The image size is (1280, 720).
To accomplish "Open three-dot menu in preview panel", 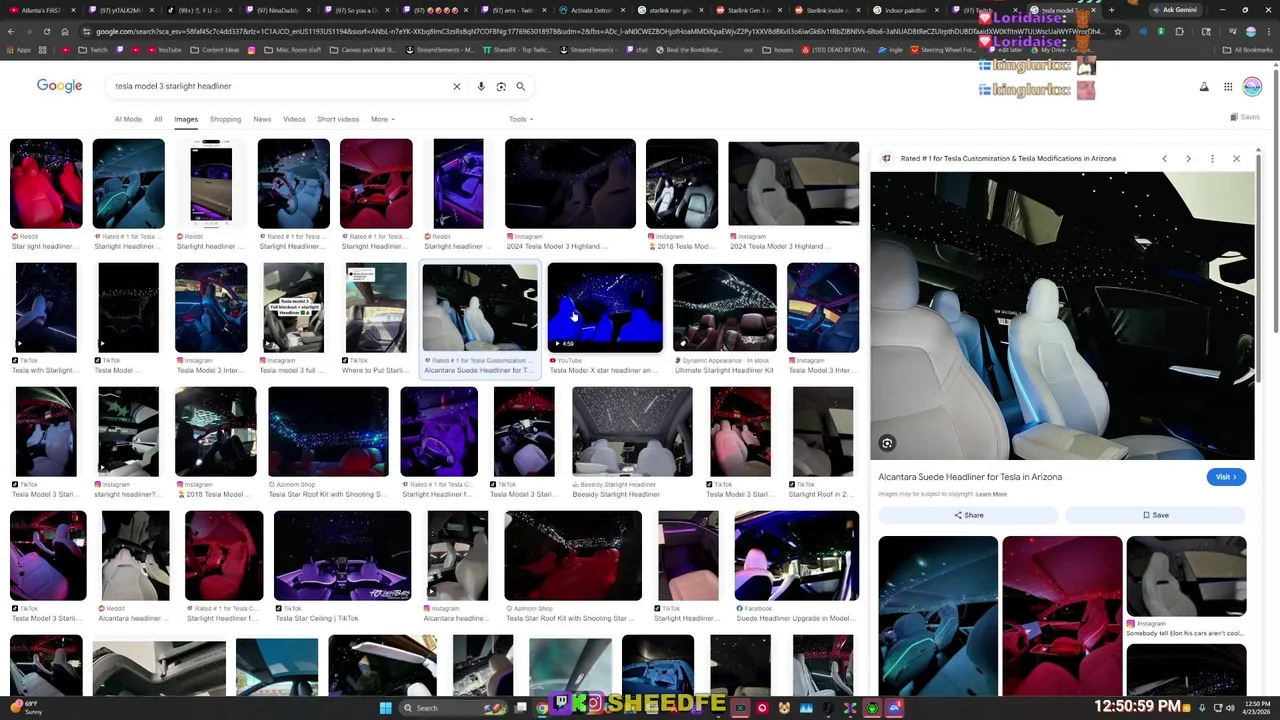I will [x=1212, y=158].
